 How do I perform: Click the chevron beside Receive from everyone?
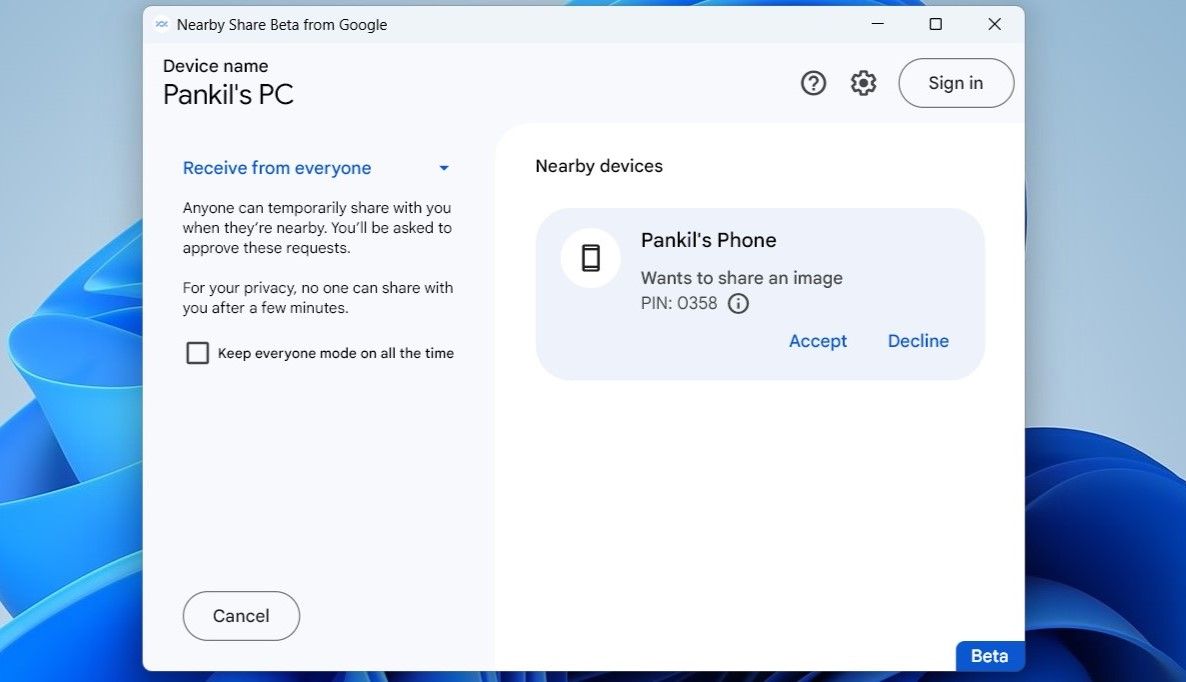click(x=443, y=167)
